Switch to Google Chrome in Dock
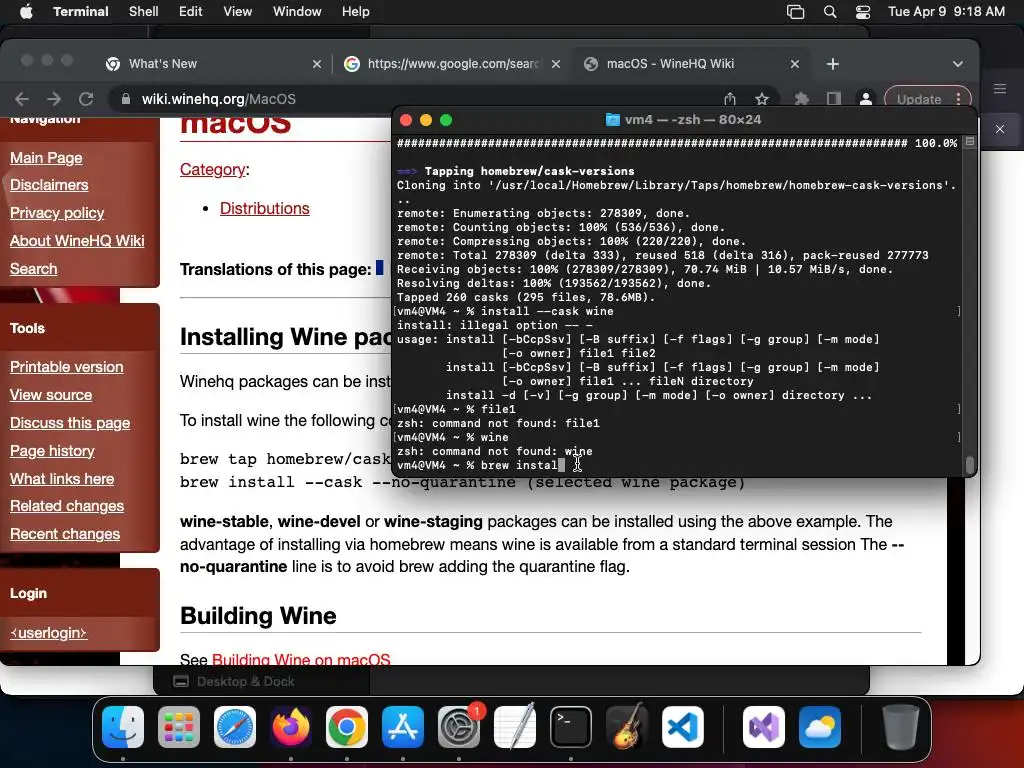Image resolution: width=1024 pixels, height=768 pixels. pos(347,727)
